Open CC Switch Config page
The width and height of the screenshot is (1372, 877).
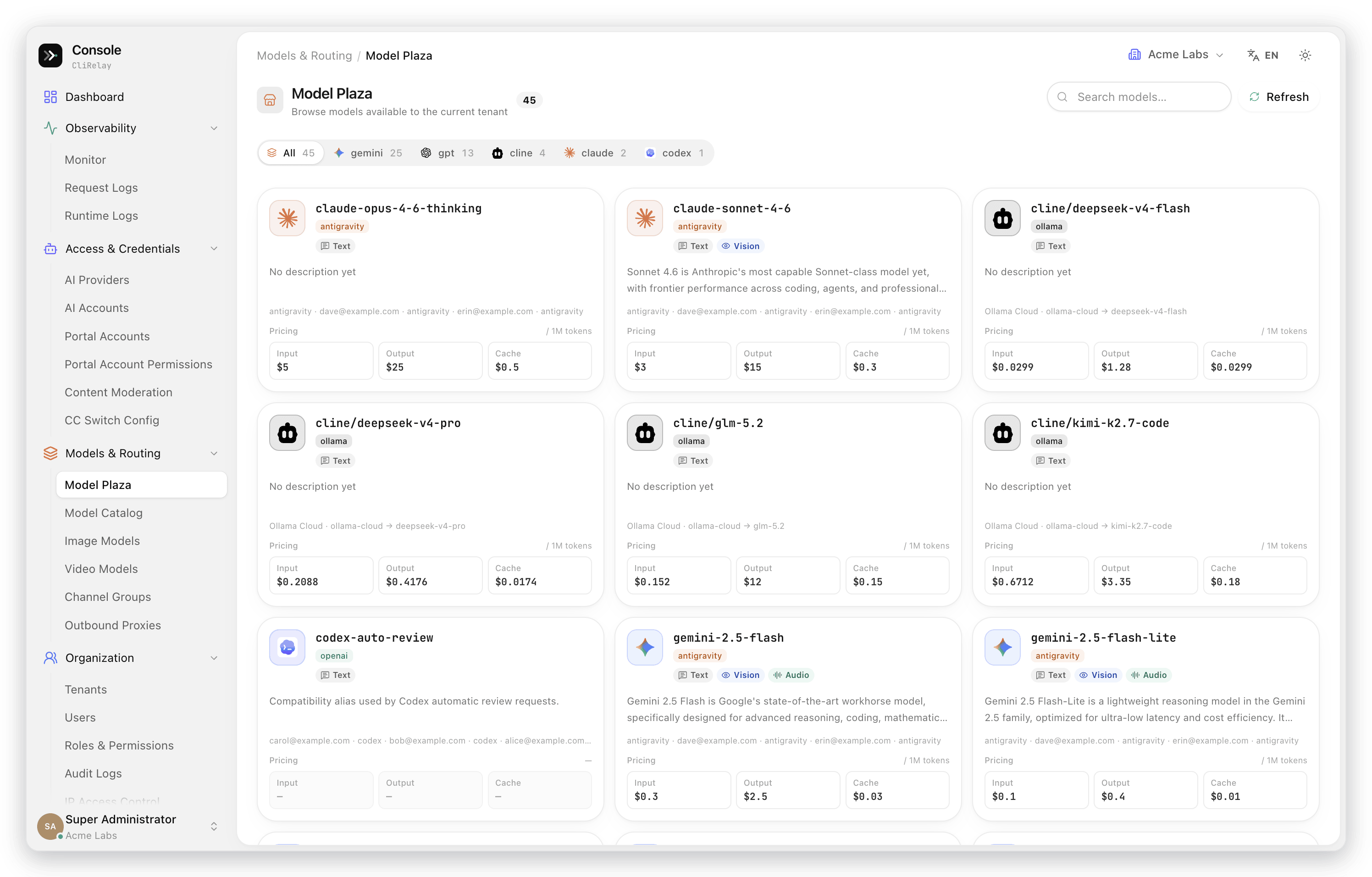pyautogui.click(x=112, y=421)
